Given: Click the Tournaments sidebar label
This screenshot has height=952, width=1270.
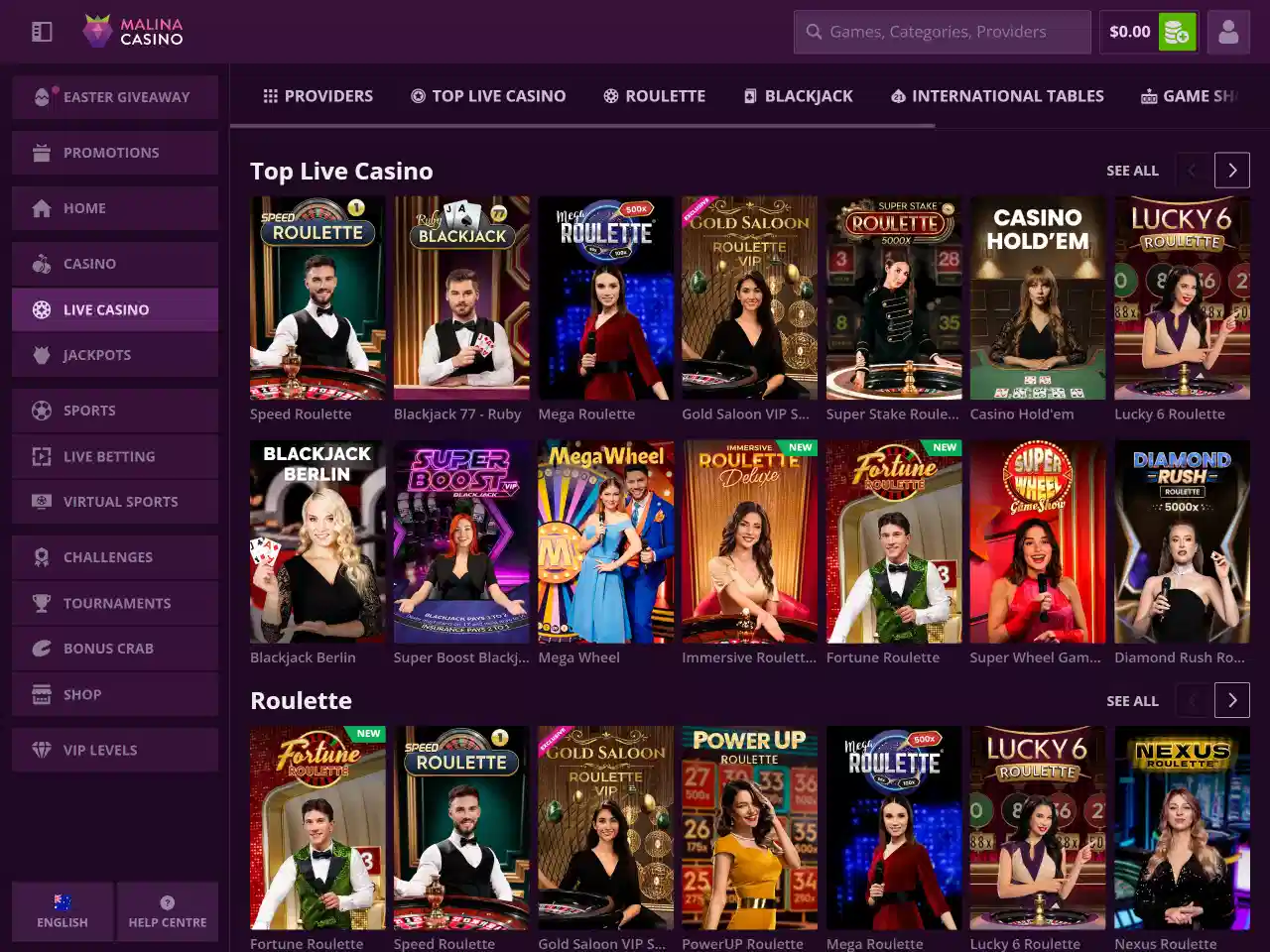Looking at the screenshot, I should pos(117,603).
